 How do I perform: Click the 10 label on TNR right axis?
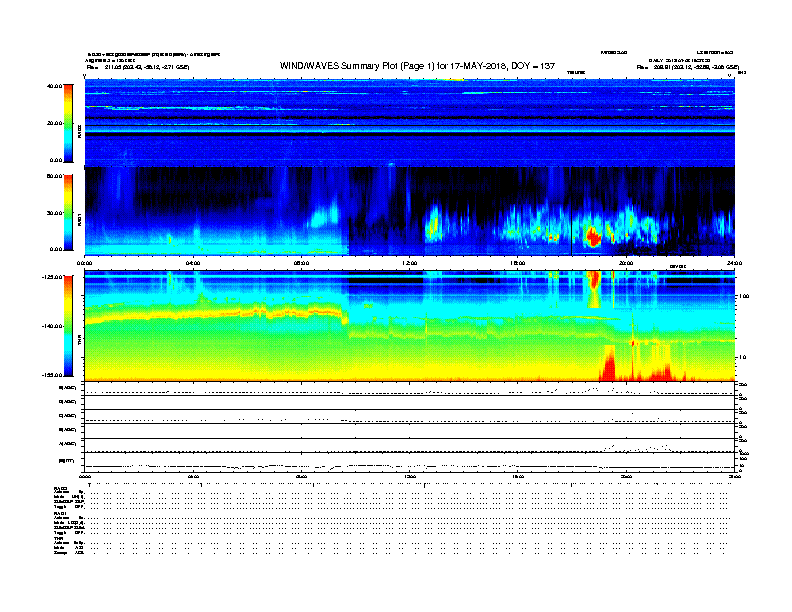(742, 357)
